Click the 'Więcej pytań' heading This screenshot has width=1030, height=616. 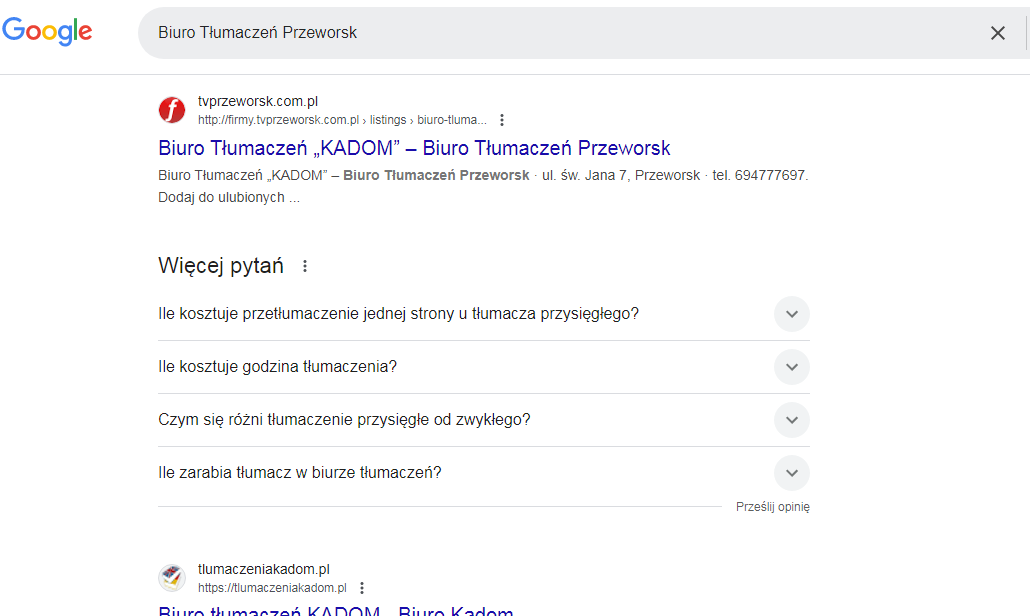pos(221,266)
